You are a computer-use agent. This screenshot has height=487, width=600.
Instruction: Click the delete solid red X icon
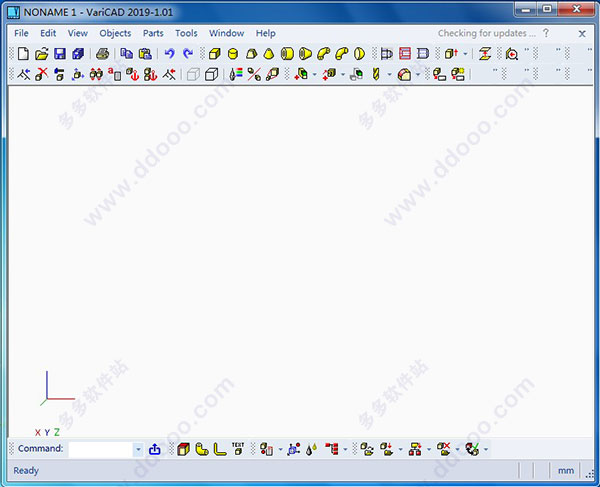(x=41, y=74)
